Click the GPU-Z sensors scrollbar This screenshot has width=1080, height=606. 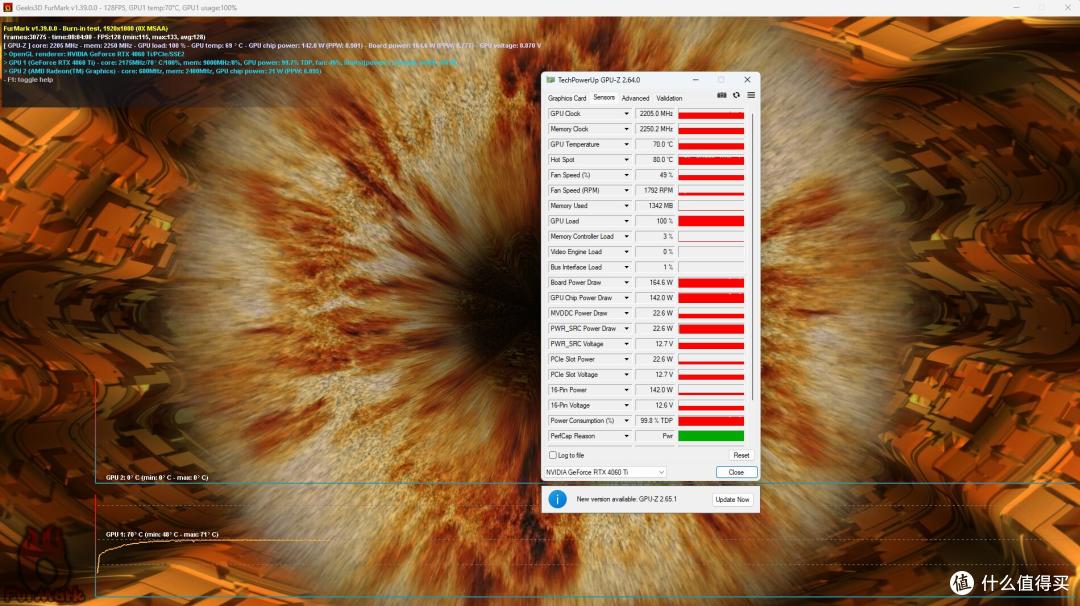click(752, 255)
